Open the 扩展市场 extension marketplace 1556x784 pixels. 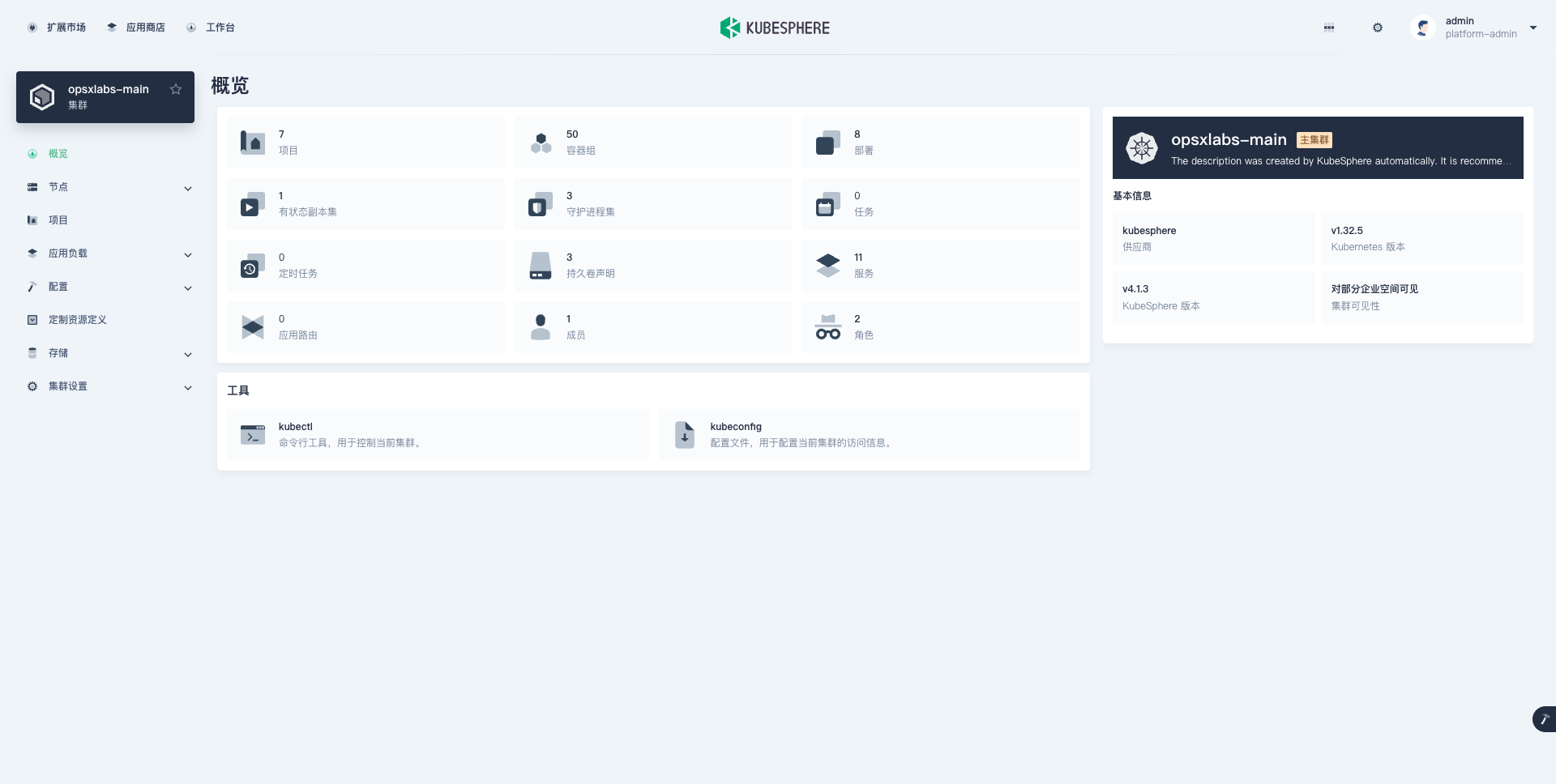point(57,28)
